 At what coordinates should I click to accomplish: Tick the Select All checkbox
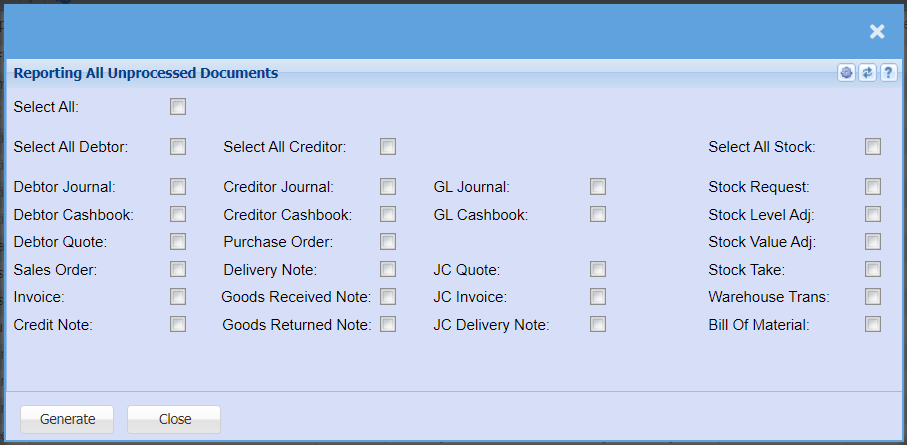pos(178,106)
